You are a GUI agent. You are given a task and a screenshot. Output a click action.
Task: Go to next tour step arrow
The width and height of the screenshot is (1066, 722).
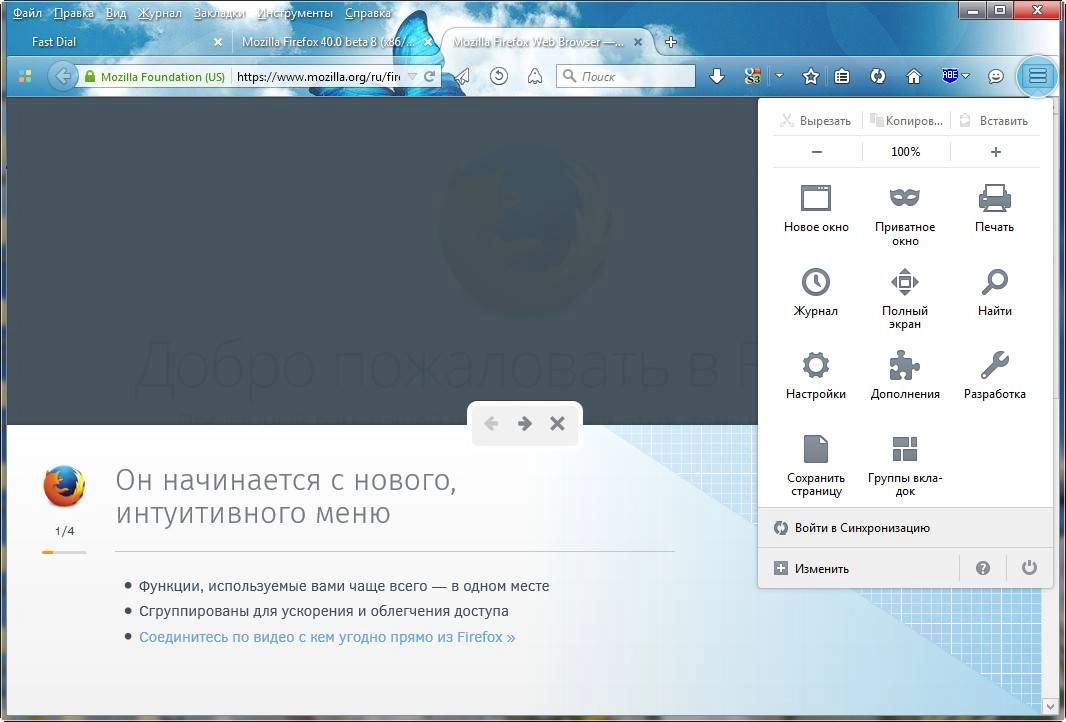[x=524, y=424]
